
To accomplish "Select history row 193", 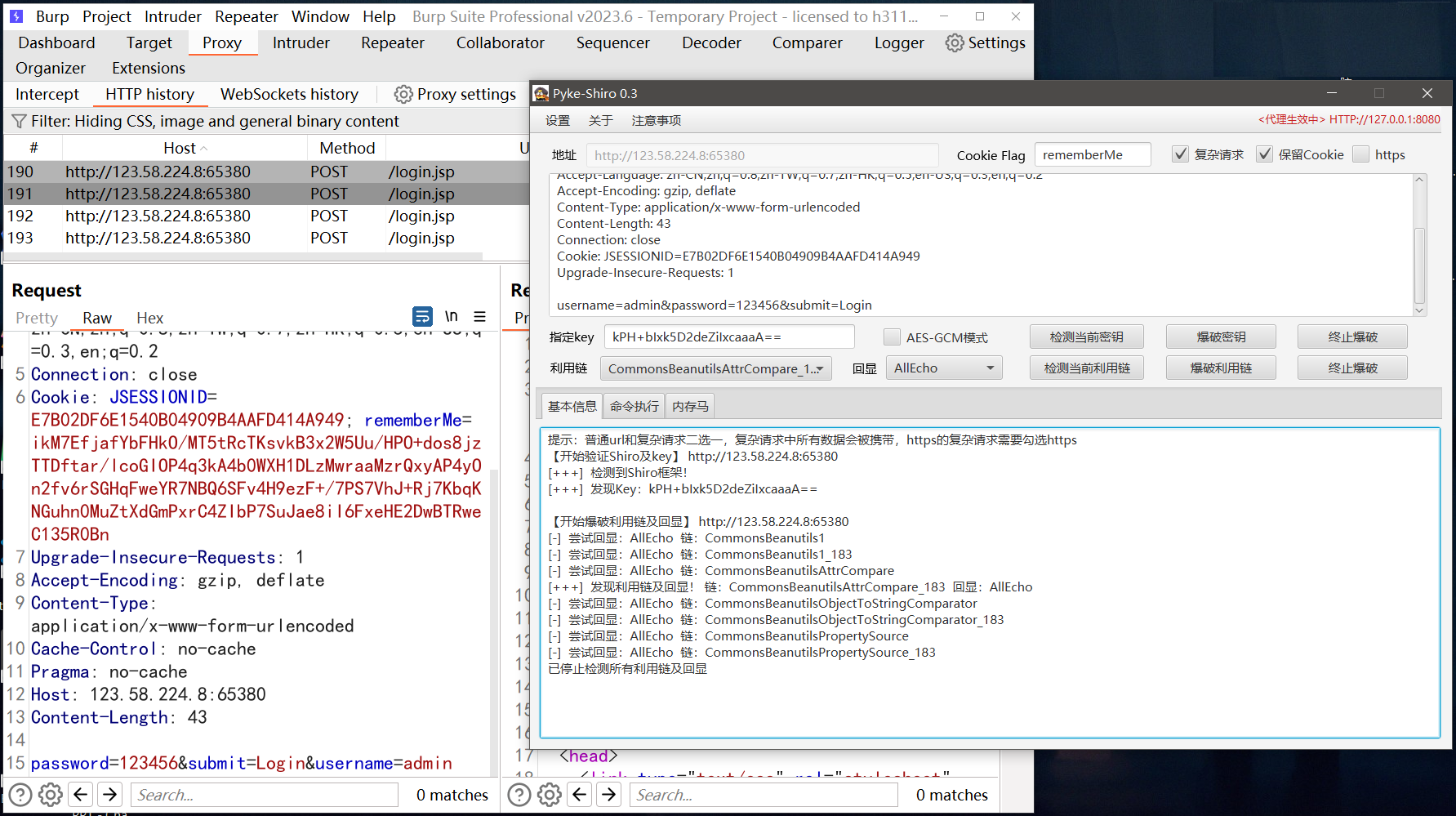I will coord(266,239).
